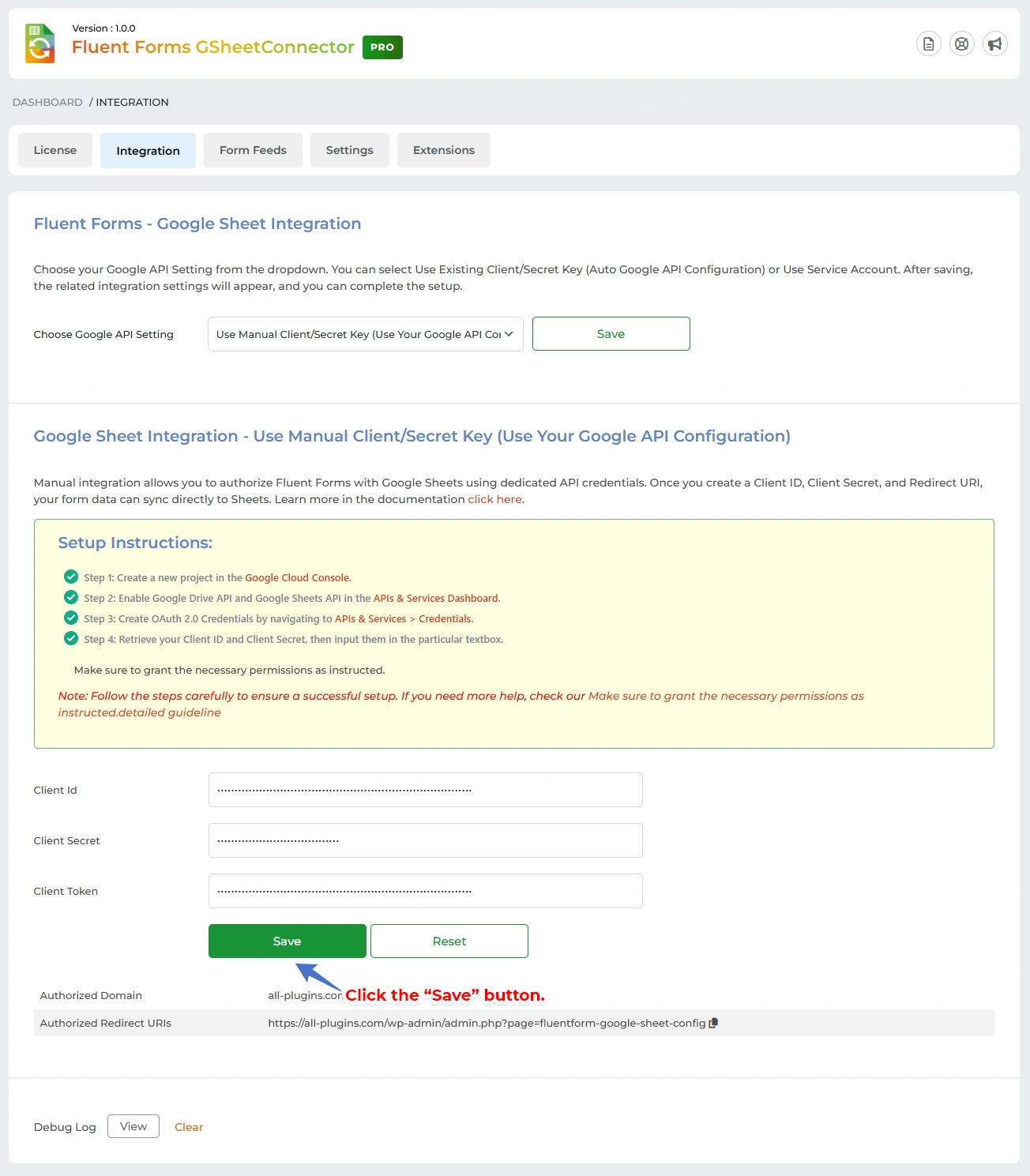Reset the client credentials
The height and width of the screenshot is (1176, 1030).
[449, 941]
